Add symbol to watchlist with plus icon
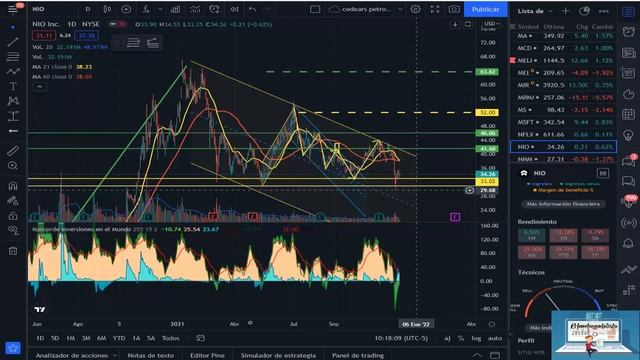640x360 pixels. [x=565, y=11]
